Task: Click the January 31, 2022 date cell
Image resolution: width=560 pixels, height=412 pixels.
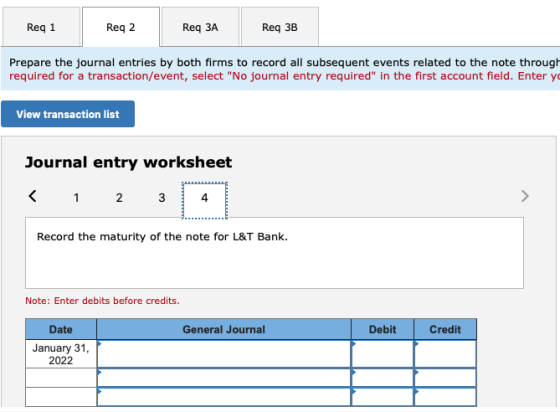Action: [x=61, y=354]
